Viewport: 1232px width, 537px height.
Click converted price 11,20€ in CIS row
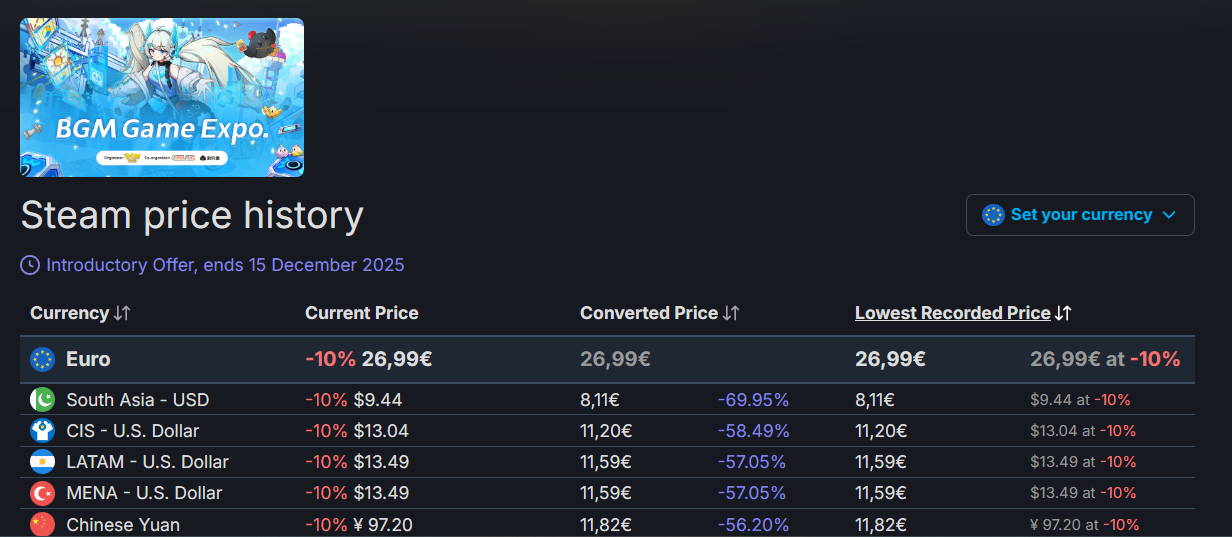point(606,431)
